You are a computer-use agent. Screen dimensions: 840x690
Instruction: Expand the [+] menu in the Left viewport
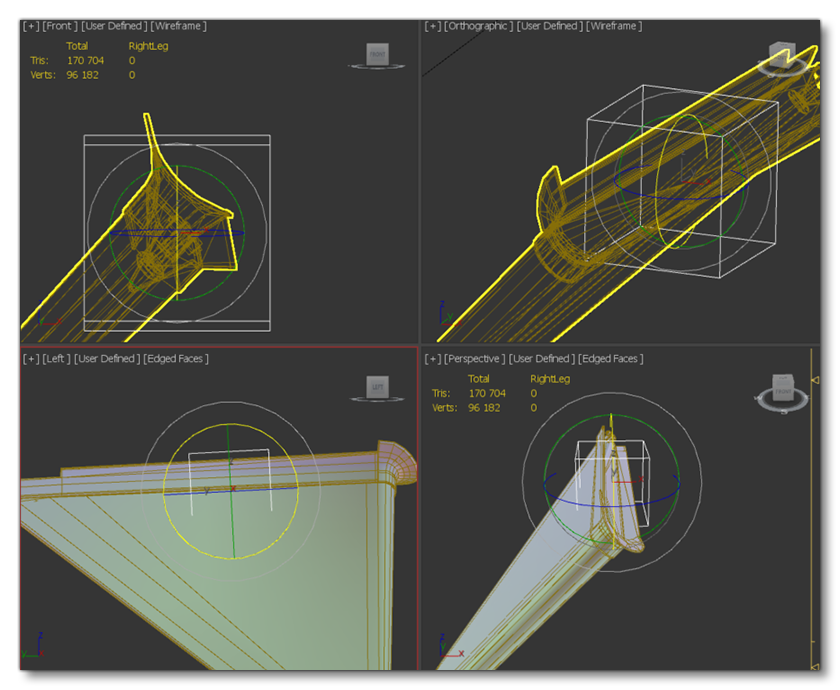click(x=32, y=358)
